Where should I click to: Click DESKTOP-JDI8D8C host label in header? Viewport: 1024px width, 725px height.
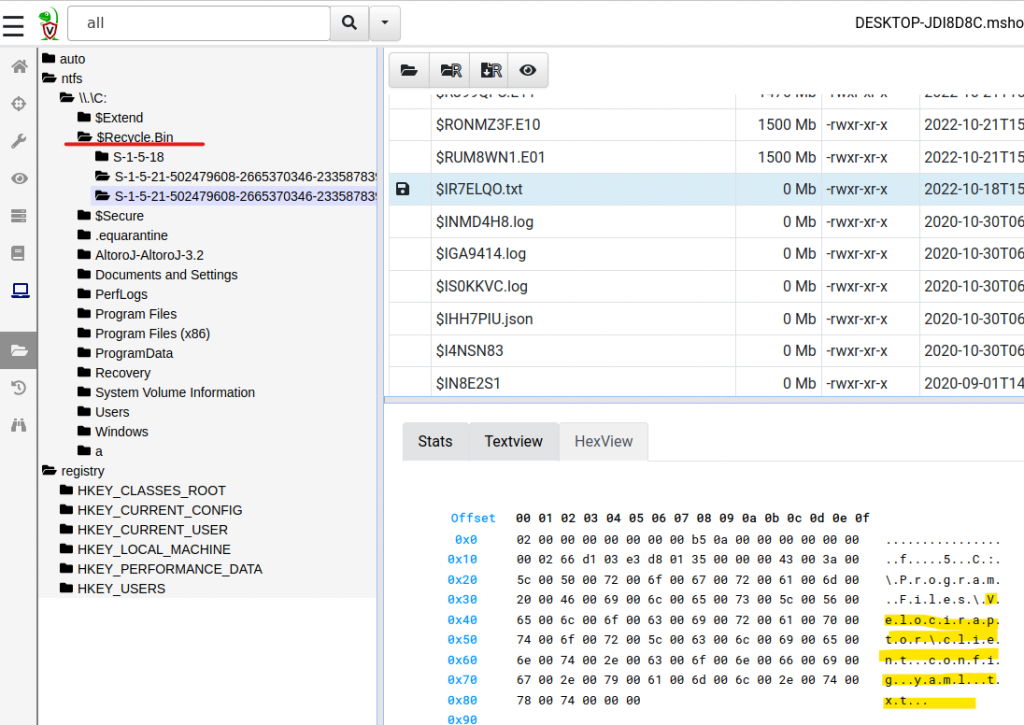coord(938,23)
